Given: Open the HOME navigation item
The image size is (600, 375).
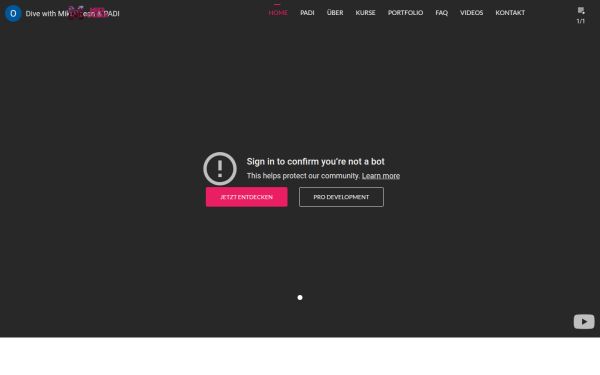Looking at the screenshot, I should (278, 13).
